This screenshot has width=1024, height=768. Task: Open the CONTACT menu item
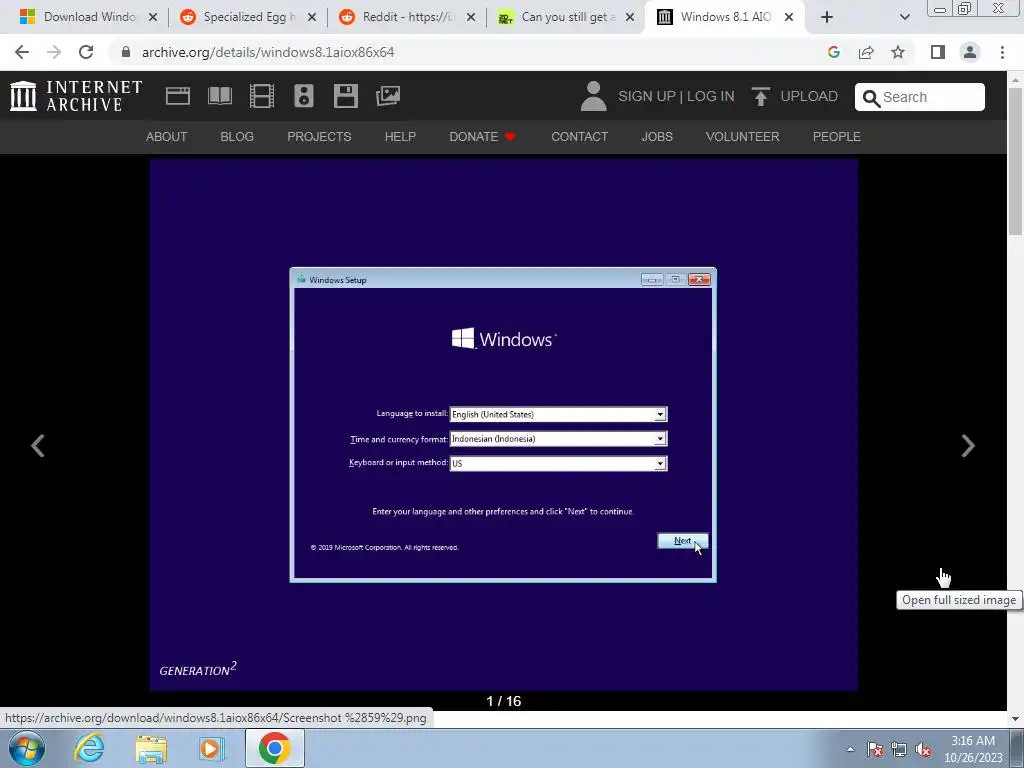coord(579,136)
